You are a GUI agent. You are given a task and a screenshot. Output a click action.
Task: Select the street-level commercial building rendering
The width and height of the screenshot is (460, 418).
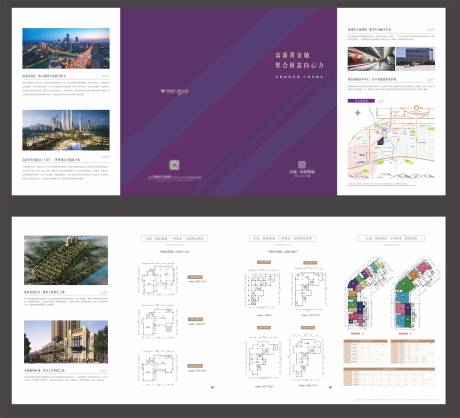pos(66,342)
